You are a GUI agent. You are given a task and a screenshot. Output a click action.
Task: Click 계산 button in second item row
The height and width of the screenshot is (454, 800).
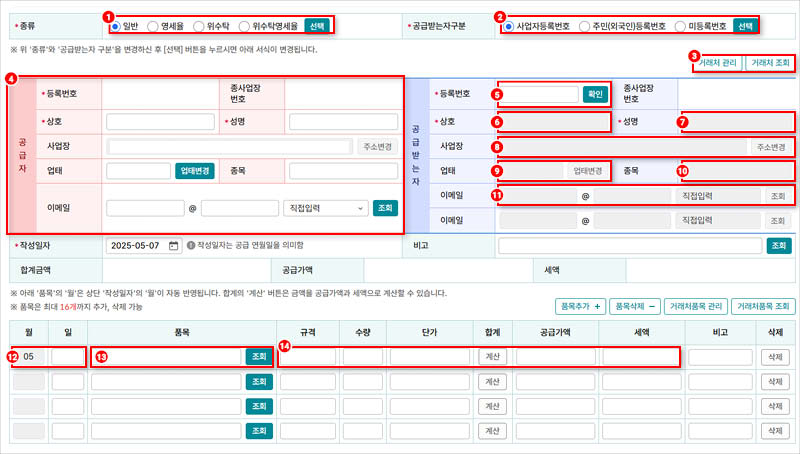click(492, 382)
